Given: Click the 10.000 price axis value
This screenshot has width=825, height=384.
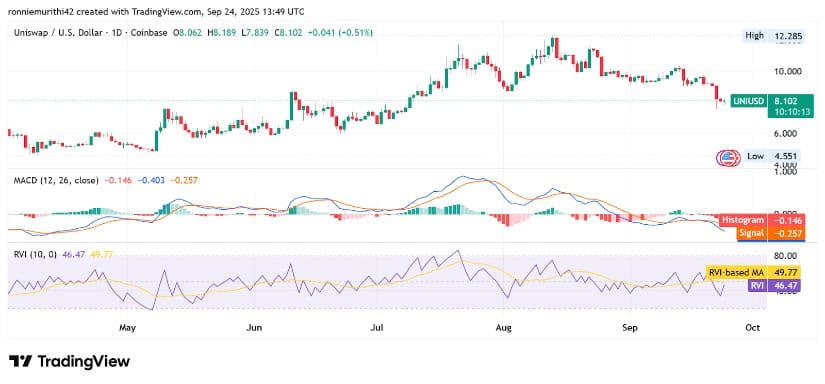Looking at the screenshot, I should (787, 72).
